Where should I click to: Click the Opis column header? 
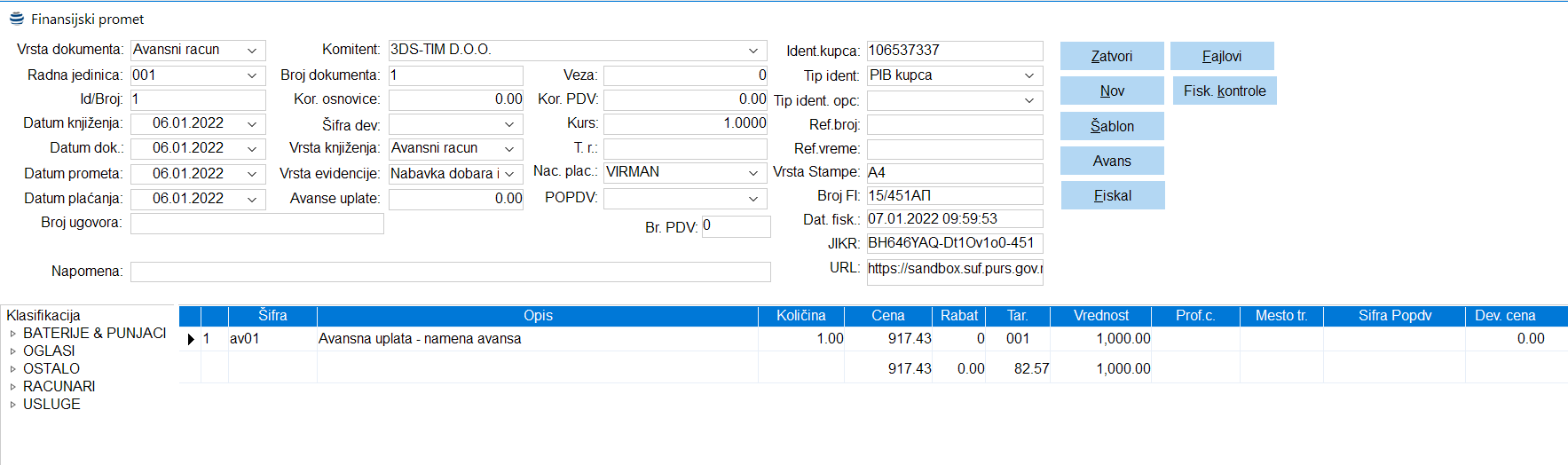(537, 316)
